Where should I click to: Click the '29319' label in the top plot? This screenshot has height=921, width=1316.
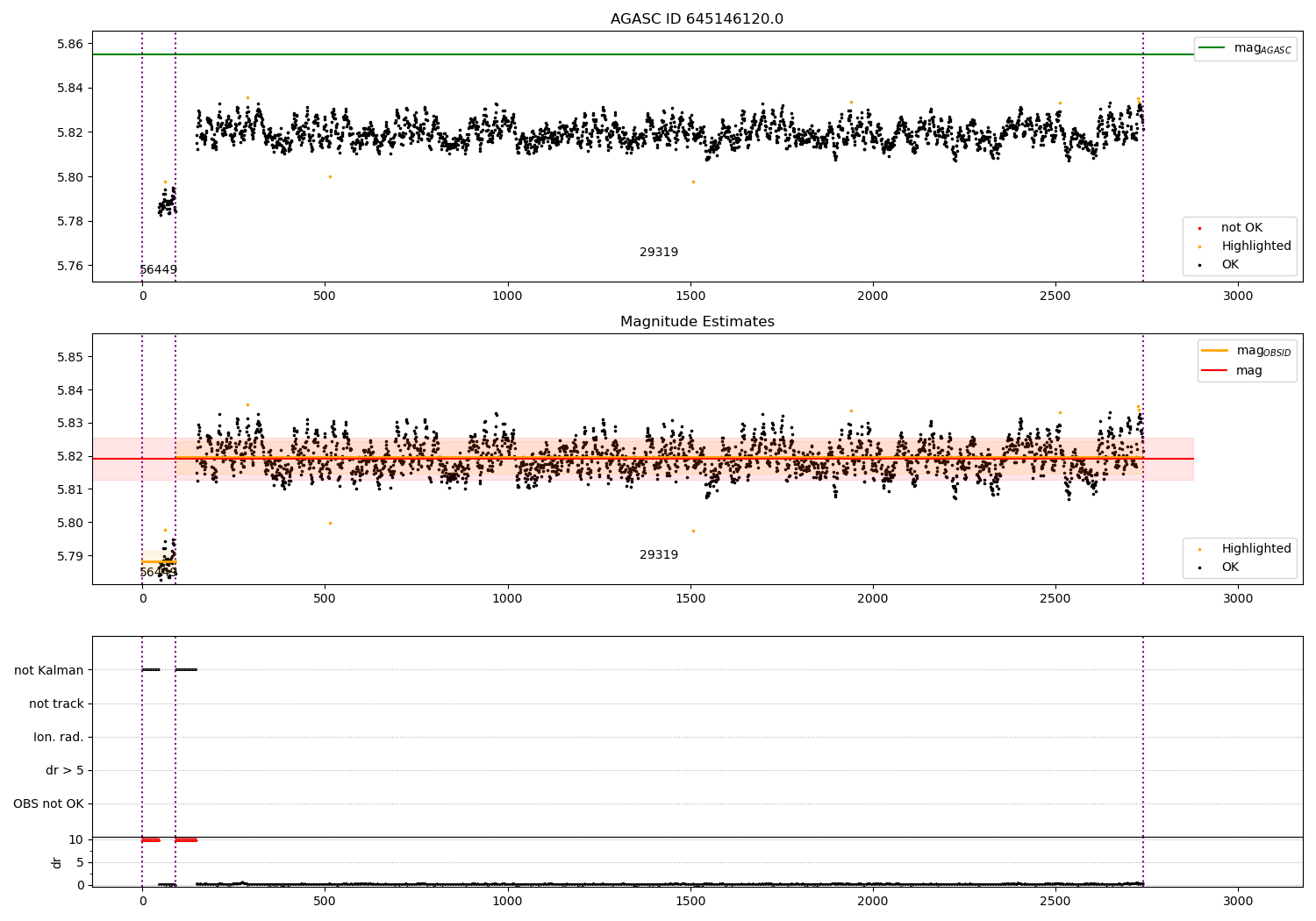tap(659, 253)
